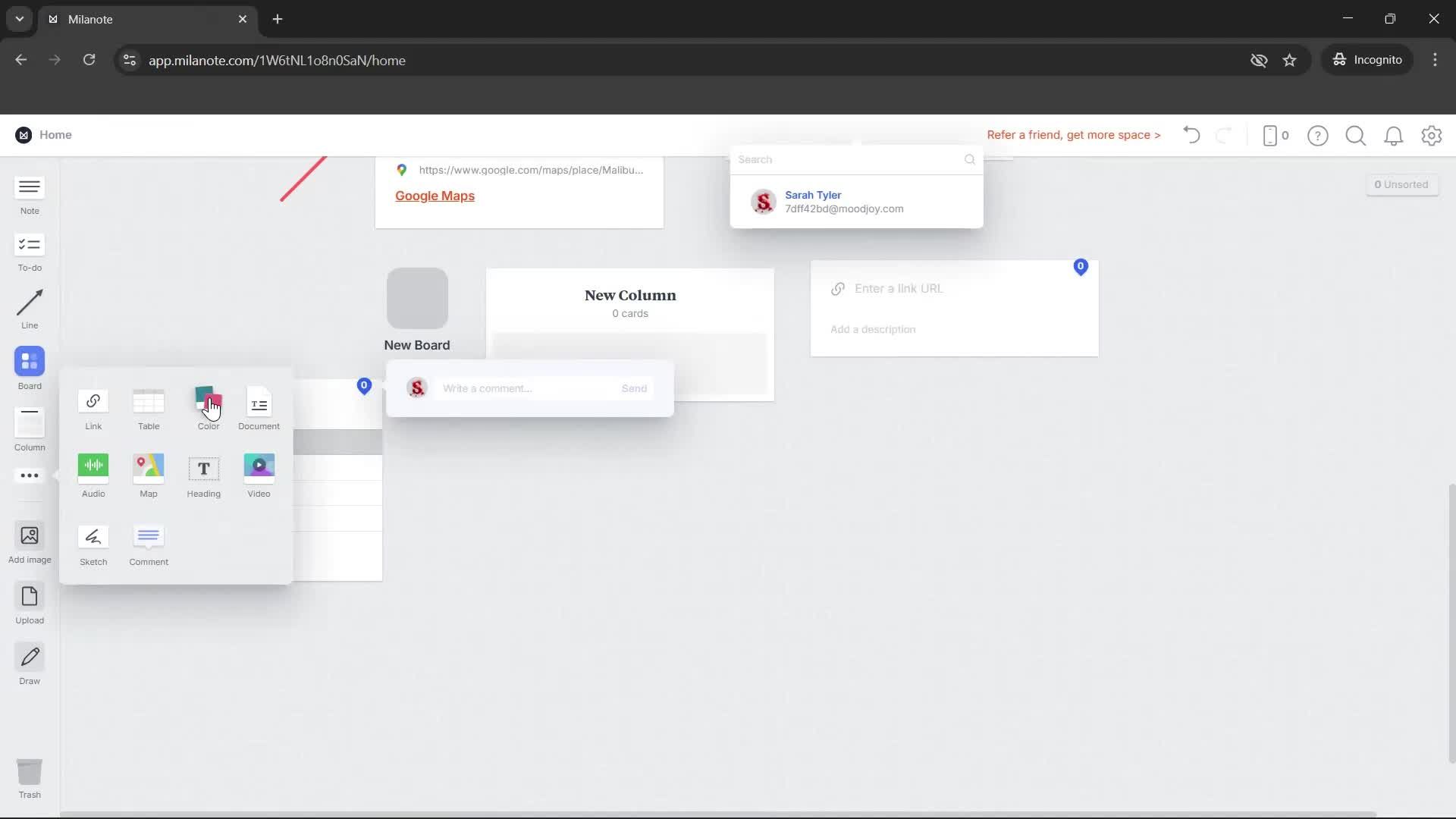
Task: Expand the more options ellipsis in sidebar
Action: point(28,475)
